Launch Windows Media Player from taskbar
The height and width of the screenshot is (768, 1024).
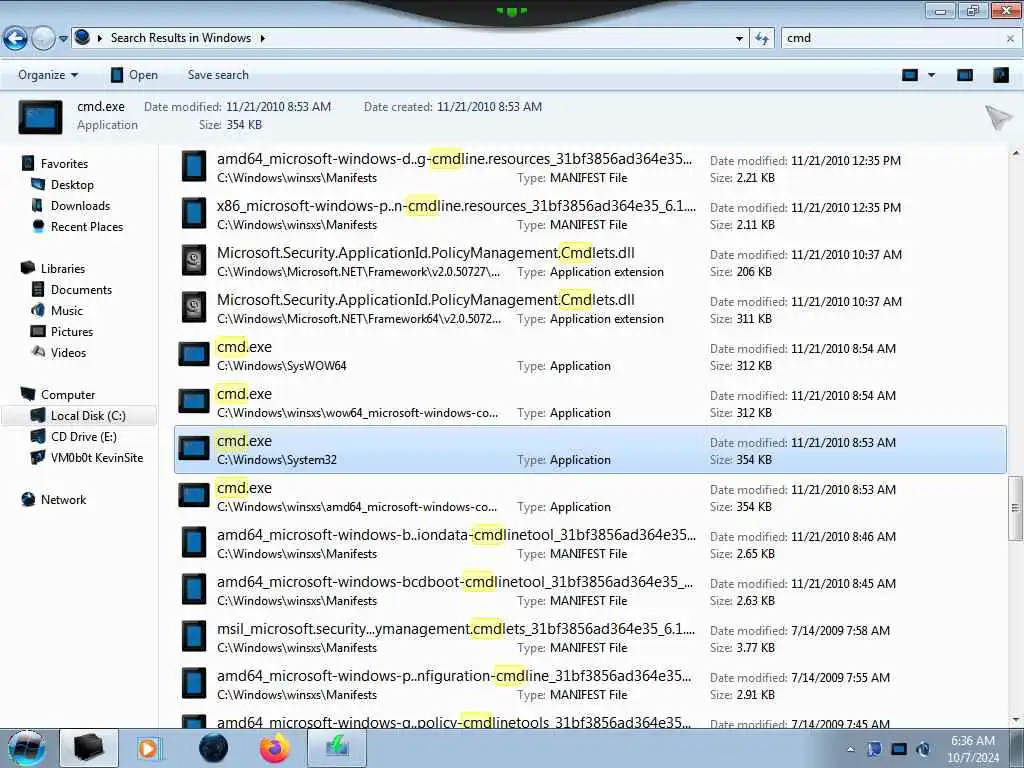(150, 748)
